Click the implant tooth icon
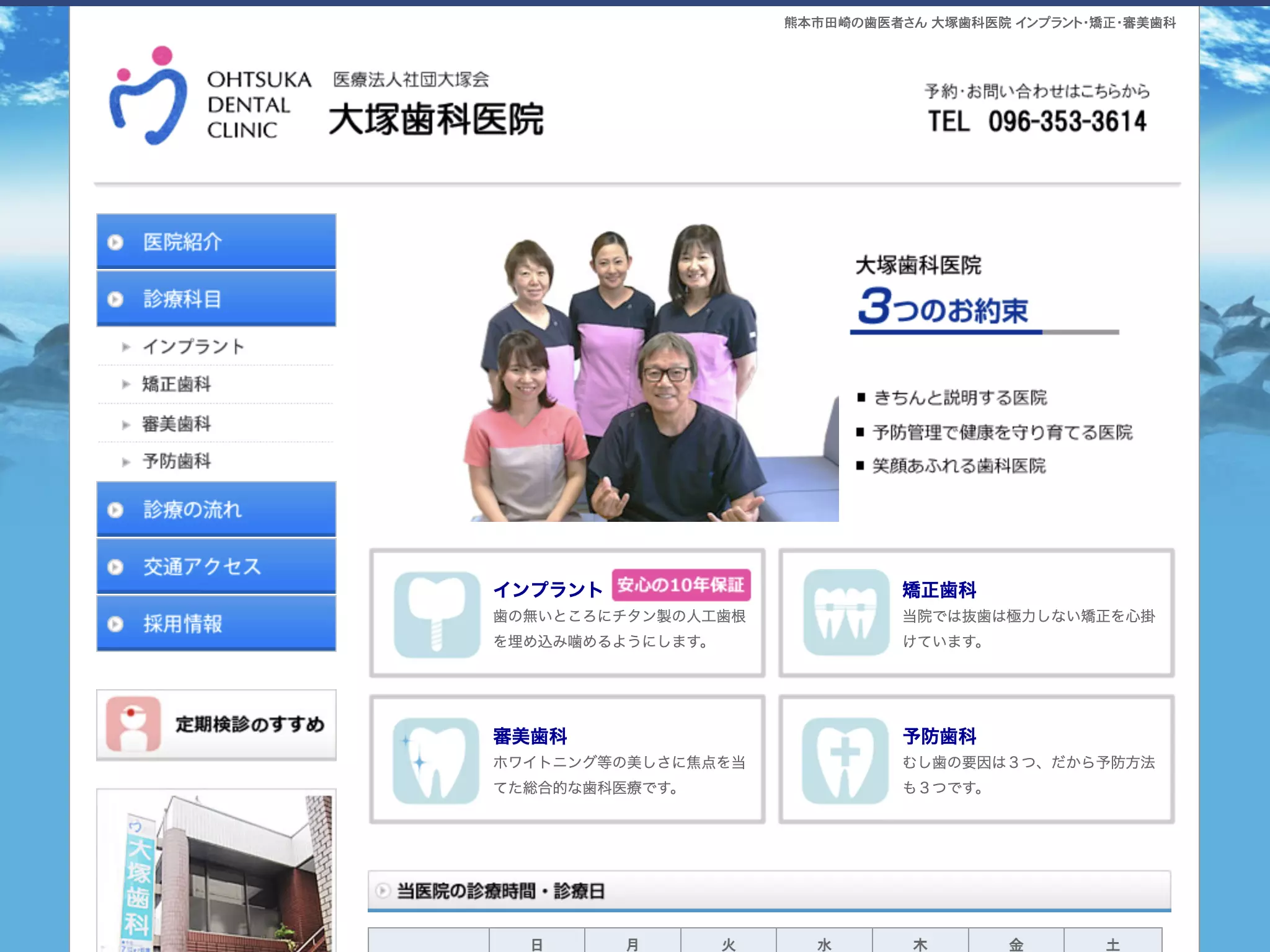Image resolution: width=1270 pixels, height=952 pixels. [x=437, y=614]
